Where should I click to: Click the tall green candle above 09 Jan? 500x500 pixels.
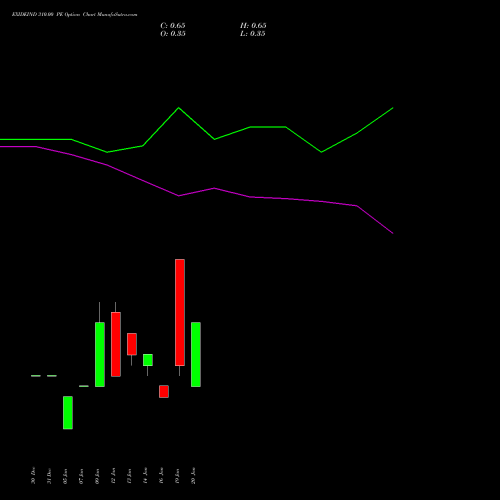100,354
